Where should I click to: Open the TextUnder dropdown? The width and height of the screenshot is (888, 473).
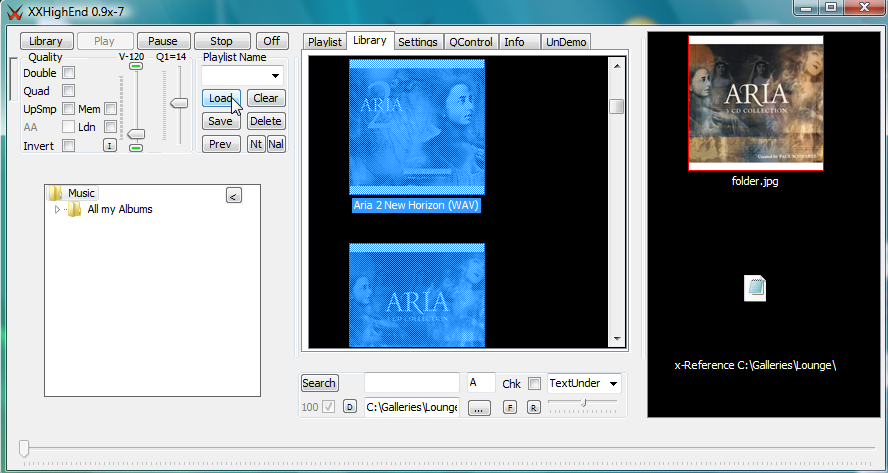[x=613, y=384]
